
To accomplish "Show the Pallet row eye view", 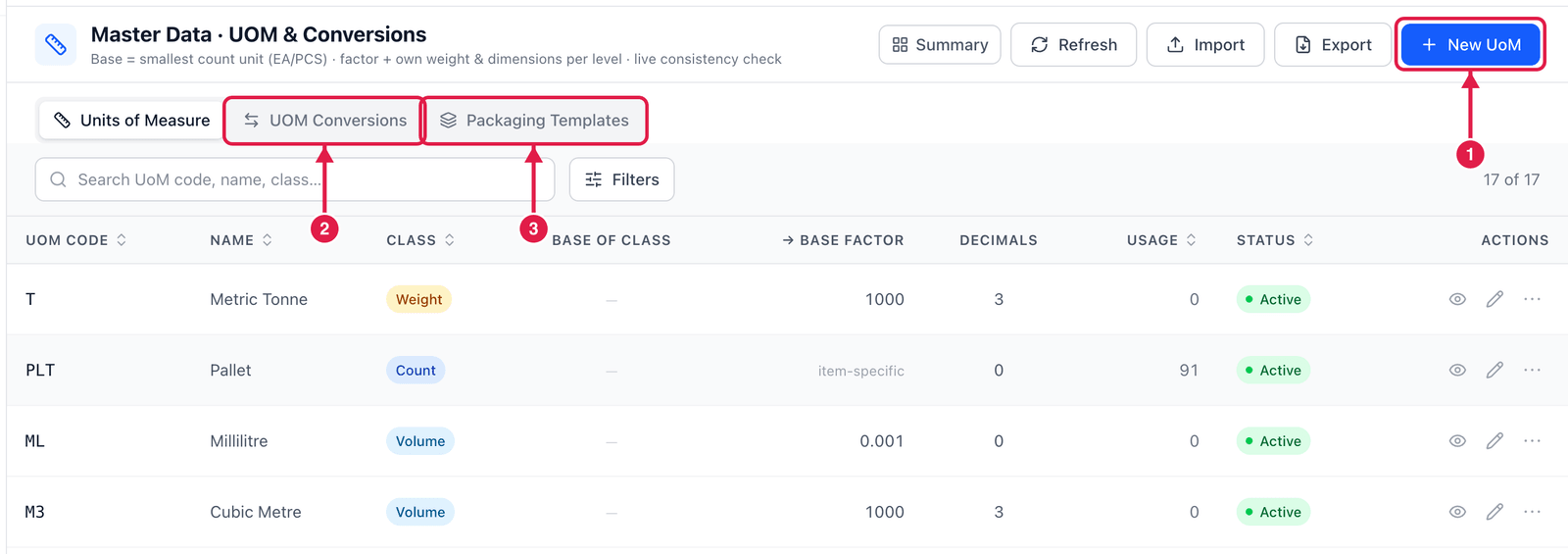I will tap(1457, 370).
